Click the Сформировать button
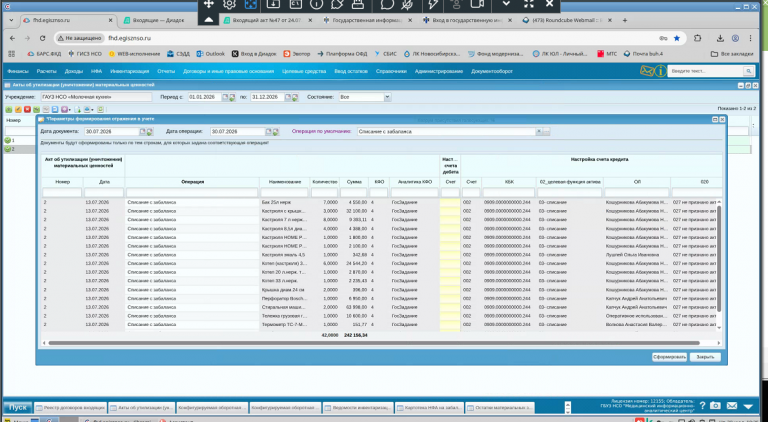 point(669,357)
